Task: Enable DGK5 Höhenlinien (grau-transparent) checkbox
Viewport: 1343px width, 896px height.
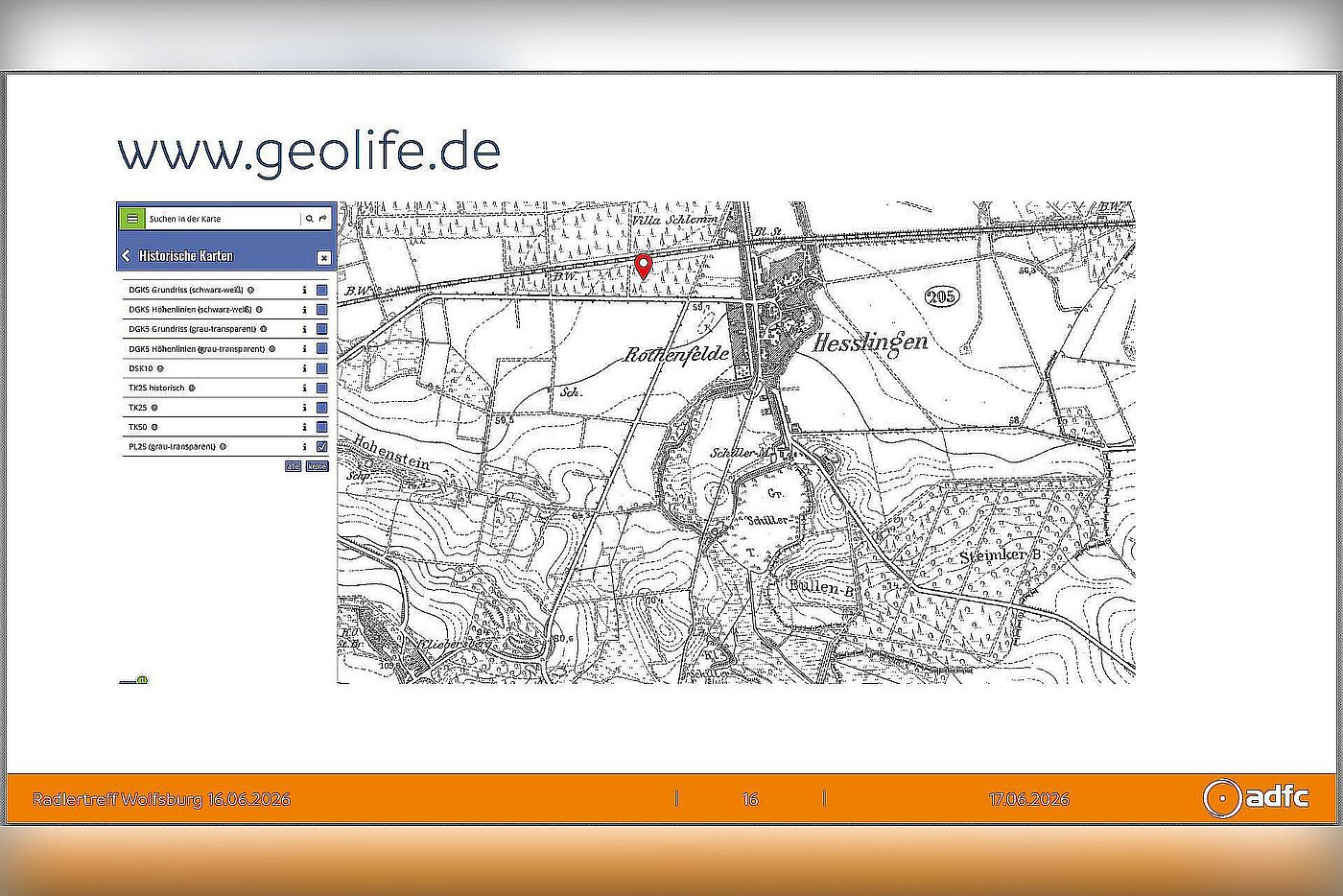Action: point(322,349)
